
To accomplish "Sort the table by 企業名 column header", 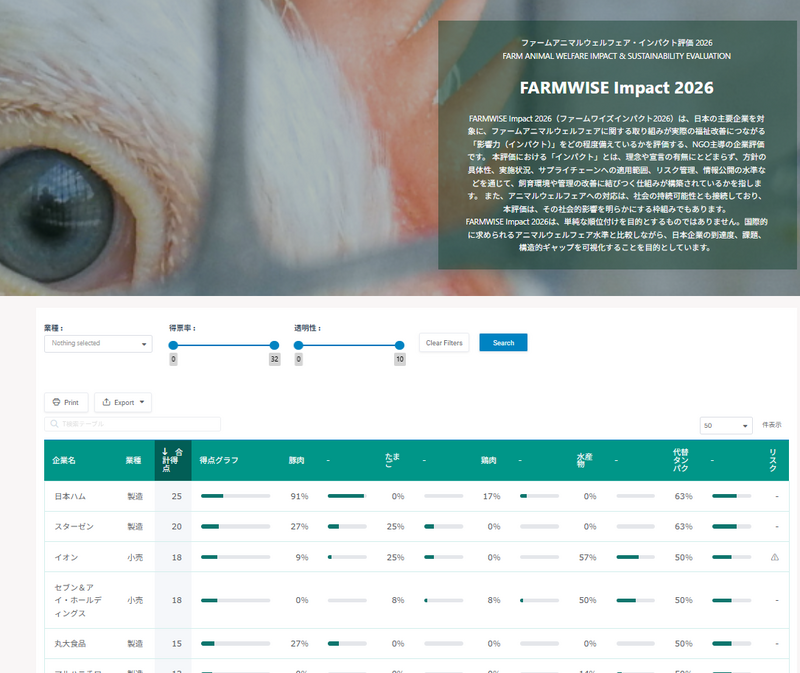I will [65, 461].
